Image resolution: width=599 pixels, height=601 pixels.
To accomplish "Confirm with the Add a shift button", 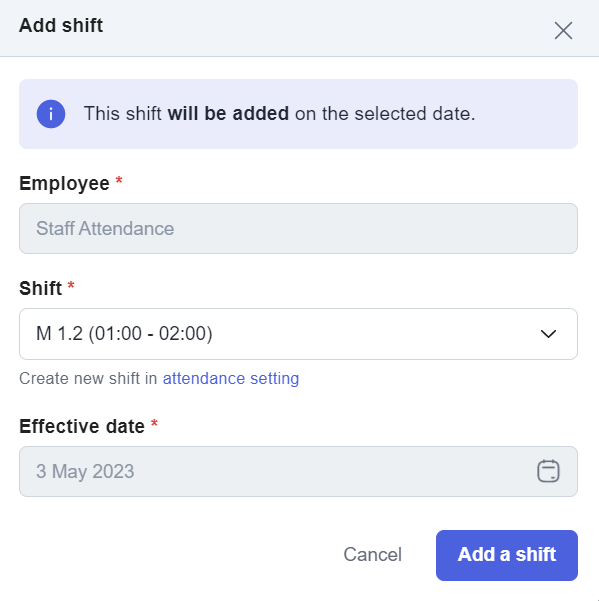I will click(507, 555).
